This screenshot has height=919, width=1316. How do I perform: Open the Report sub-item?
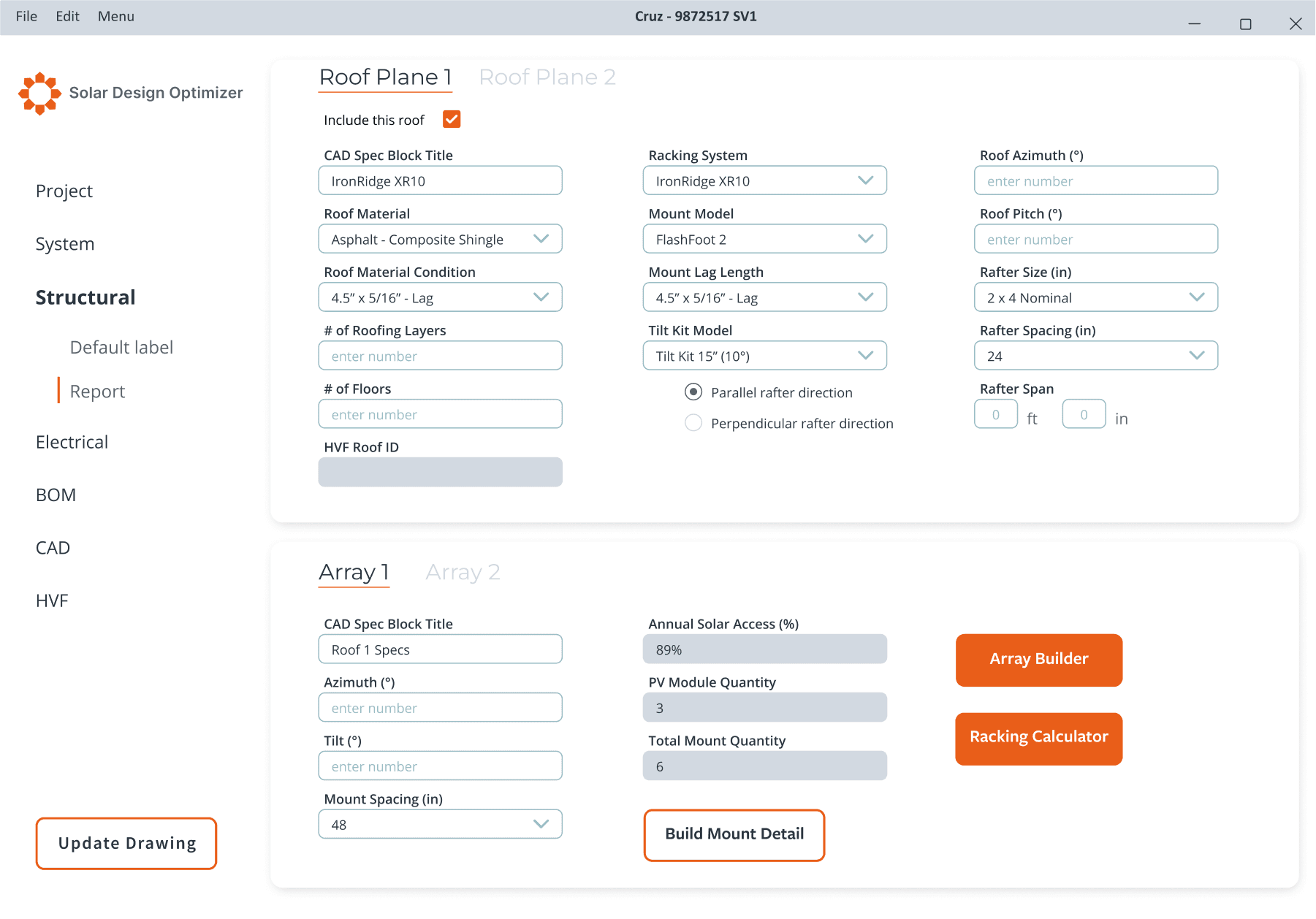coord(97,392)
